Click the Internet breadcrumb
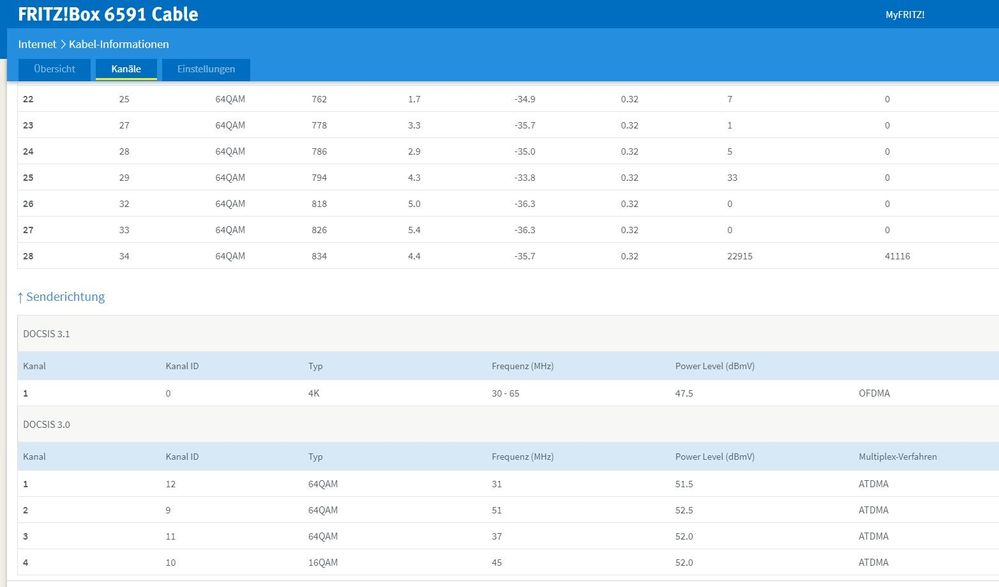Viewport: 999px width, 587px height. tap(37, 44)
